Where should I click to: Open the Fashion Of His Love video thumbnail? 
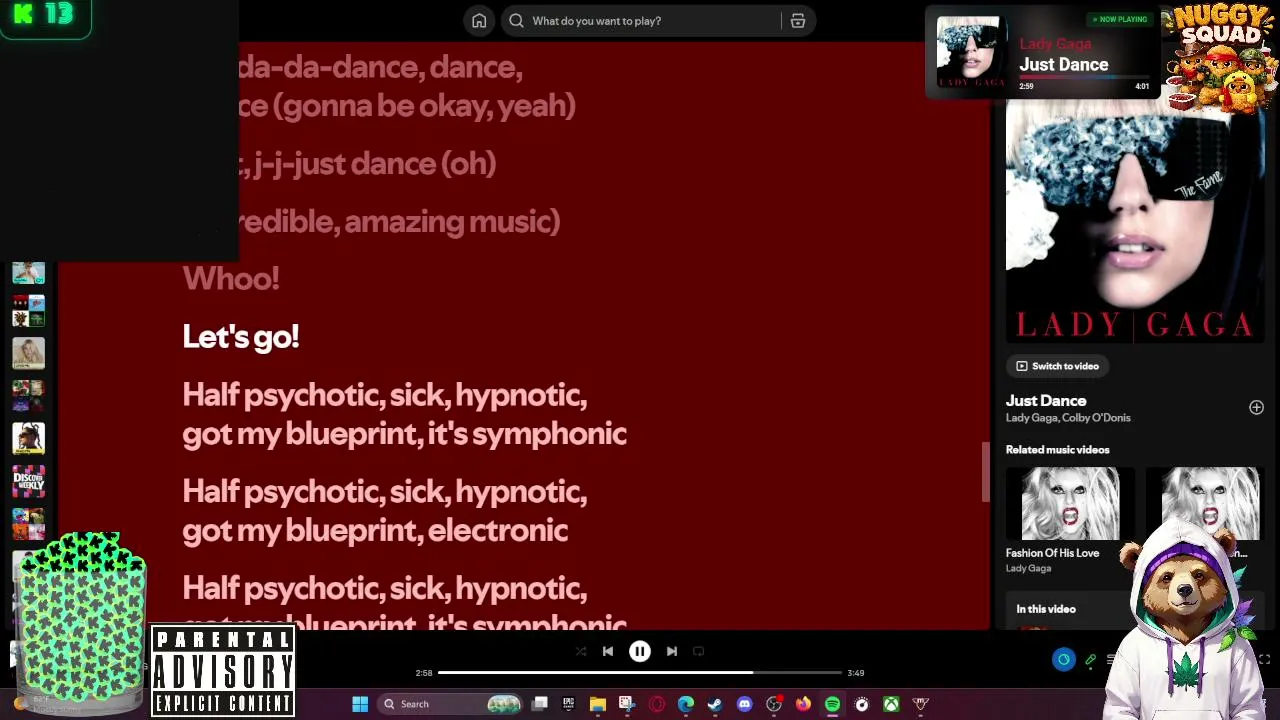pos(1070,504)
